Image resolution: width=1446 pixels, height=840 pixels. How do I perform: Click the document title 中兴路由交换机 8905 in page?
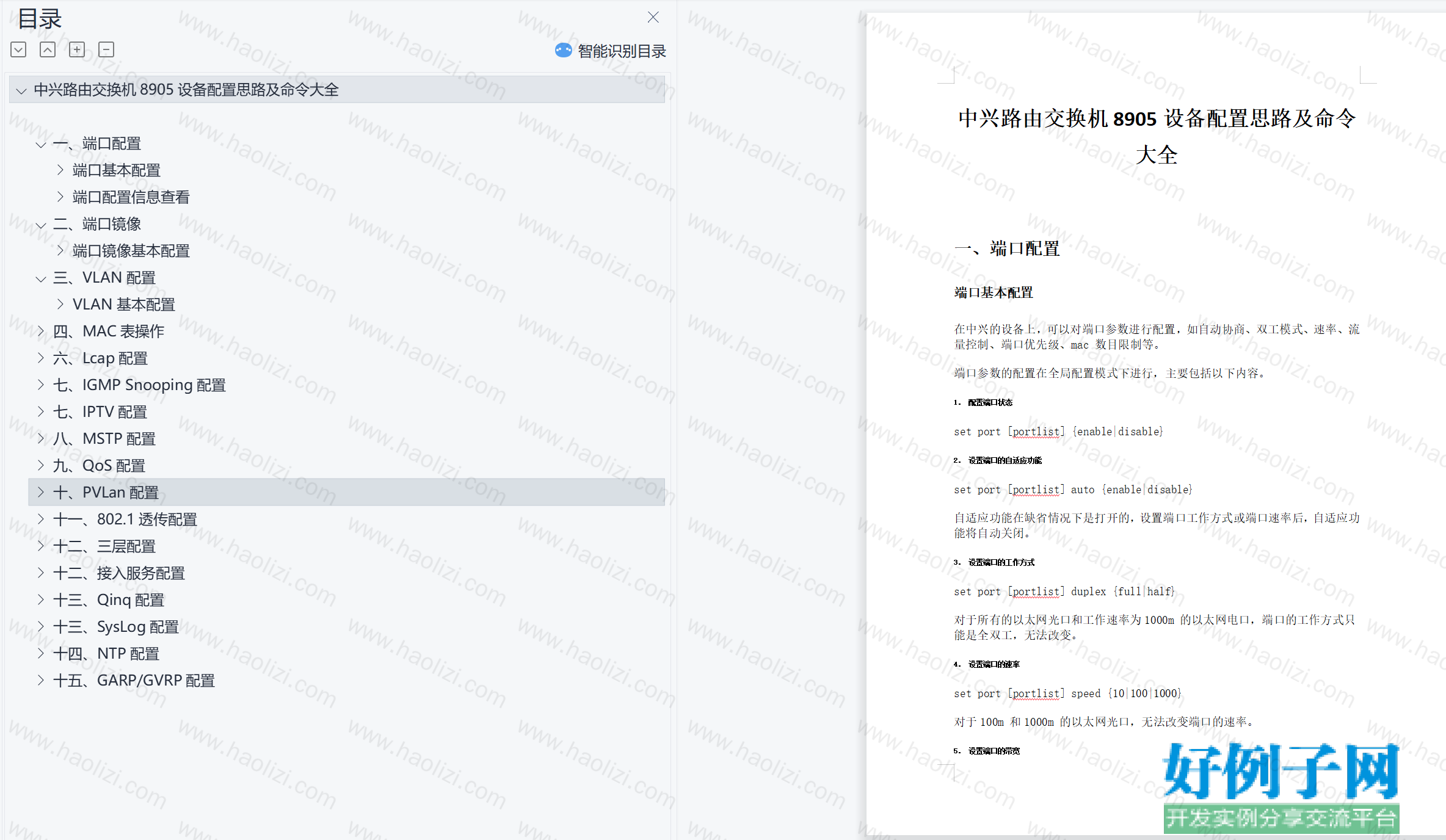click(x=1157, y=136)
